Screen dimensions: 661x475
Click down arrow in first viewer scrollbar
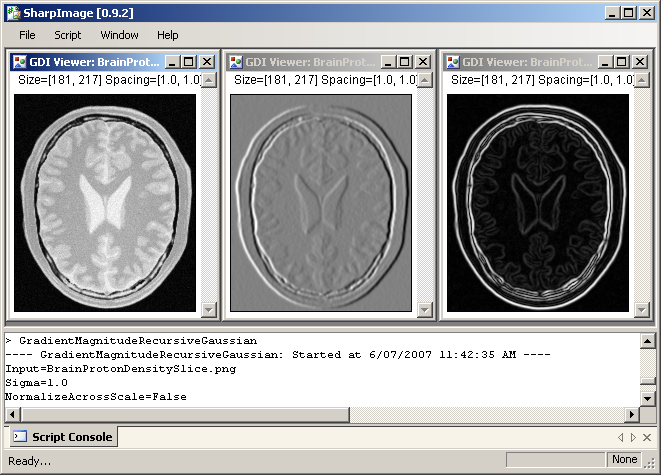(x=208, y=309)
